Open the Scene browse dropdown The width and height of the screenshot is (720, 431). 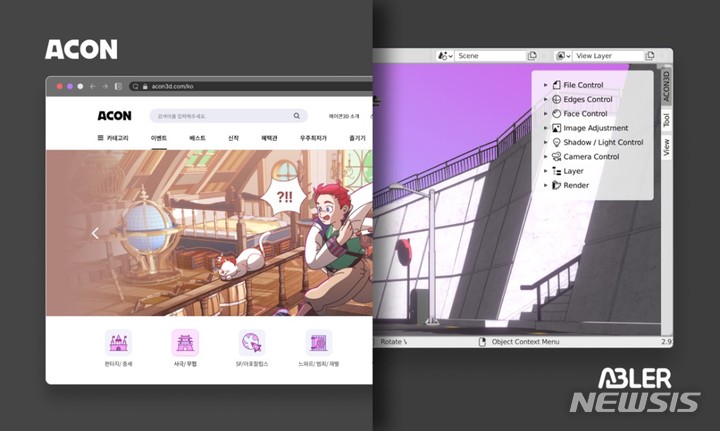coord(445,56)
